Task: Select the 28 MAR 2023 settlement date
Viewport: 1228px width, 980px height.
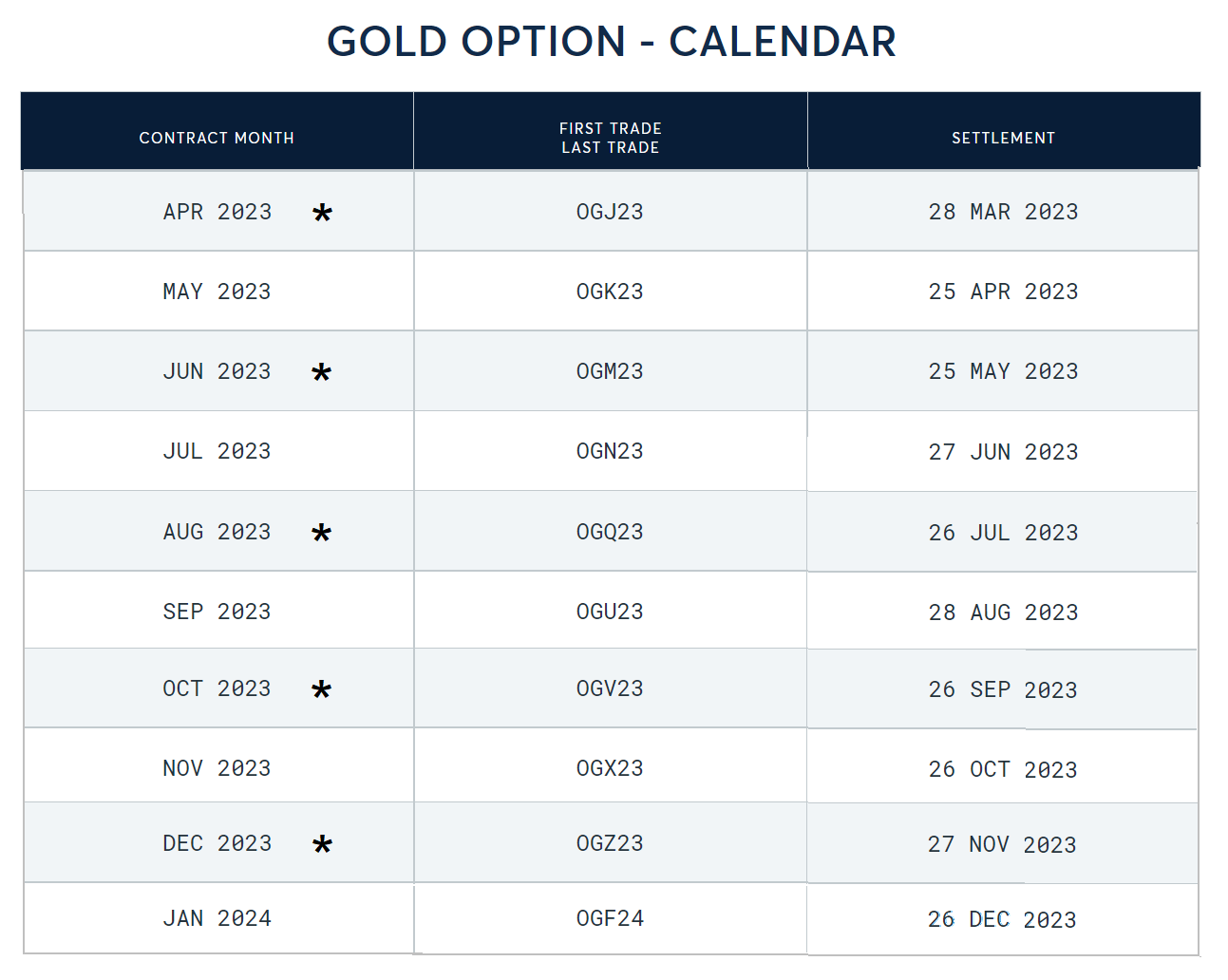Action: coord(1003,212)
